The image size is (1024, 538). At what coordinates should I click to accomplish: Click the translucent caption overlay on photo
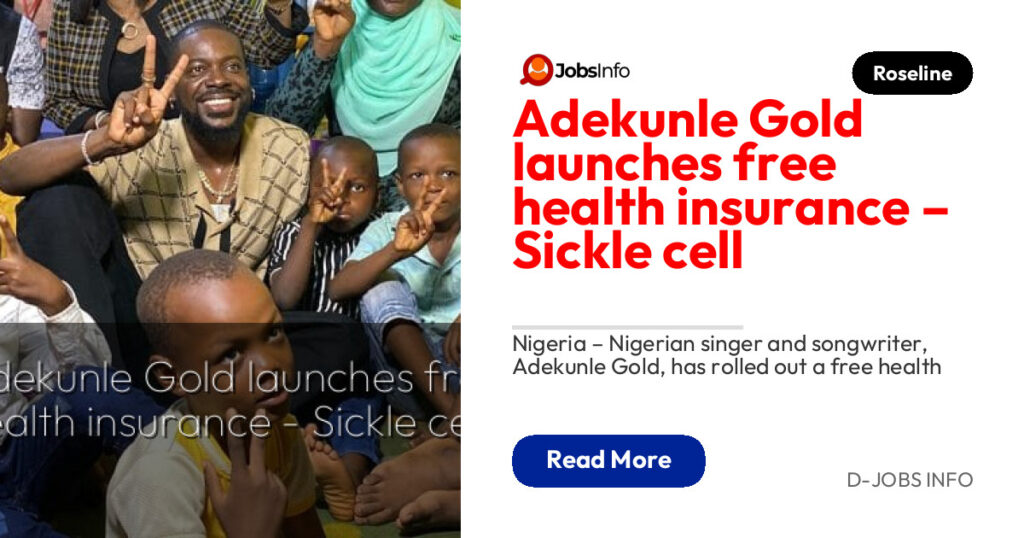pos(230,400)
